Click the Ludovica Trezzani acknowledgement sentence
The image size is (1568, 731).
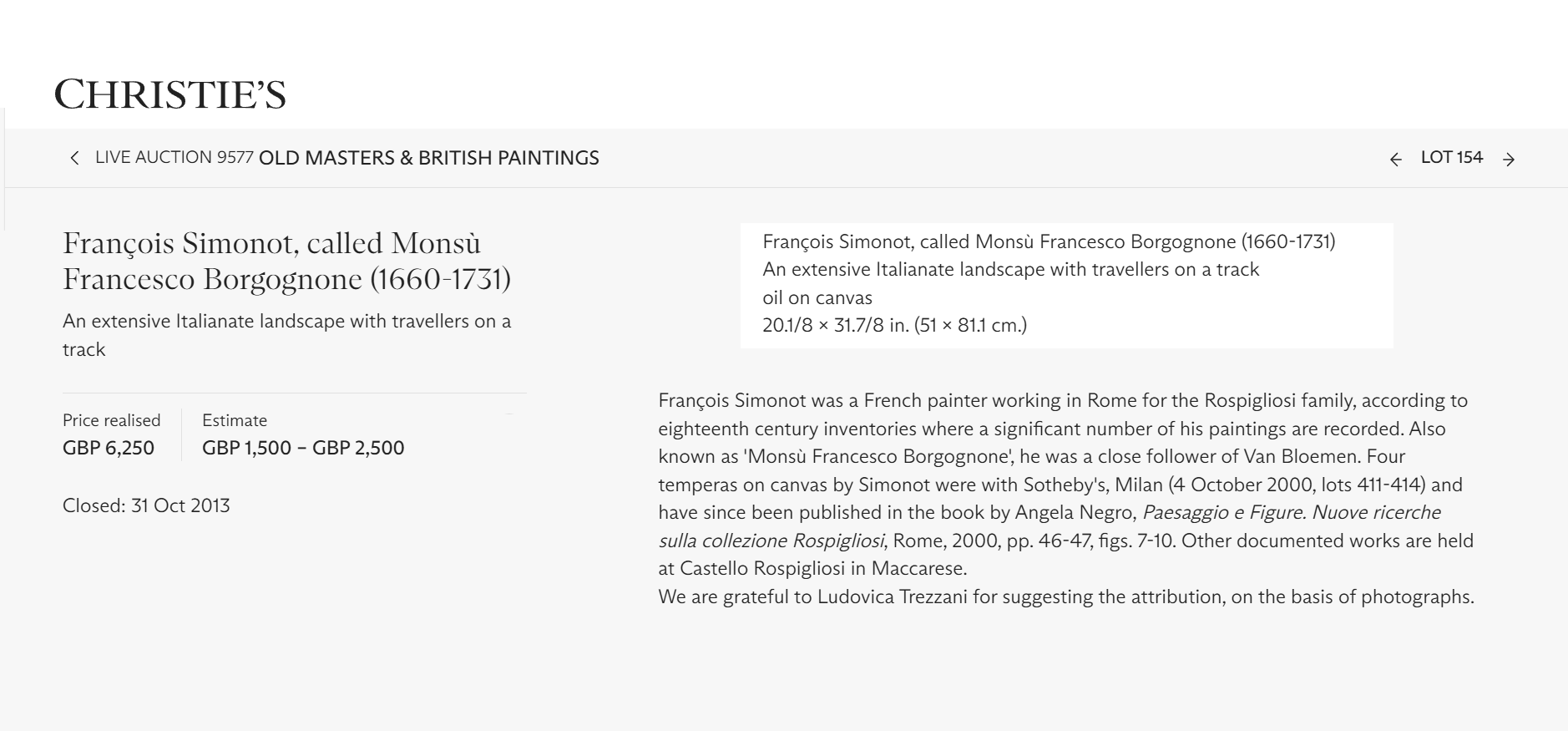(1065, 596)
